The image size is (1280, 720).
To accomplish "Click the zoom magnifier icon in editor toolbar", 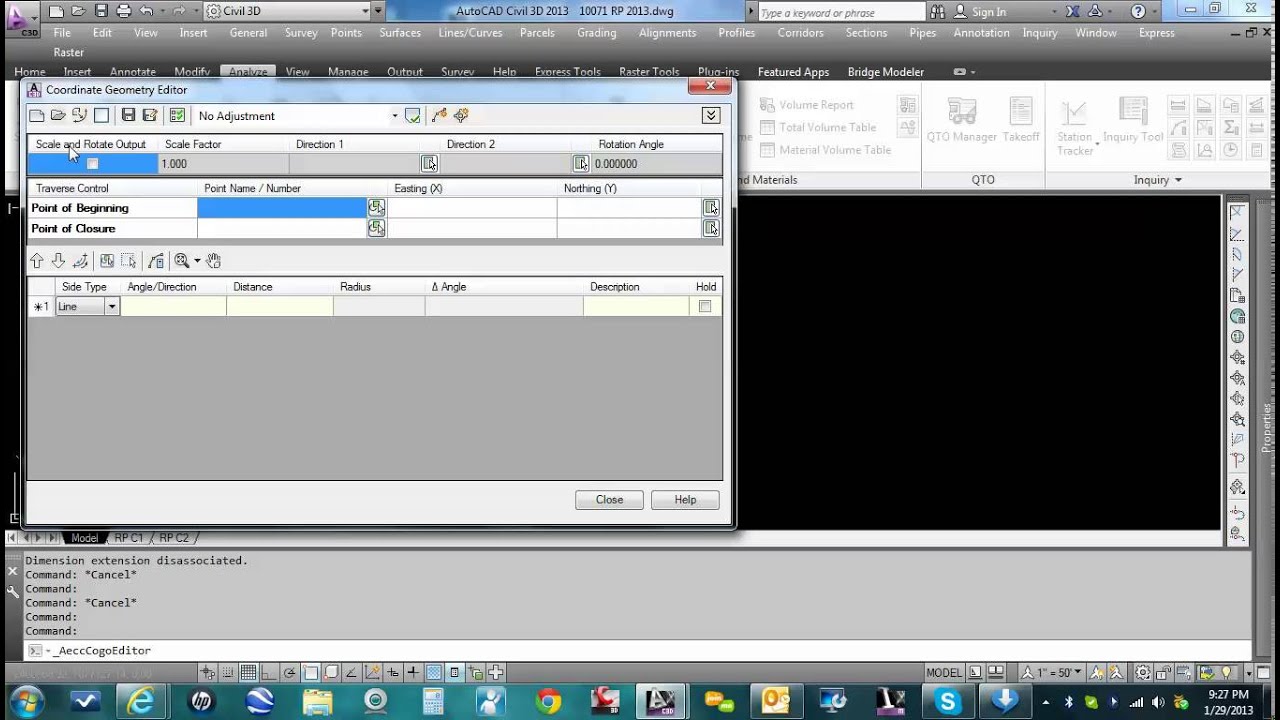I will 181,261.
